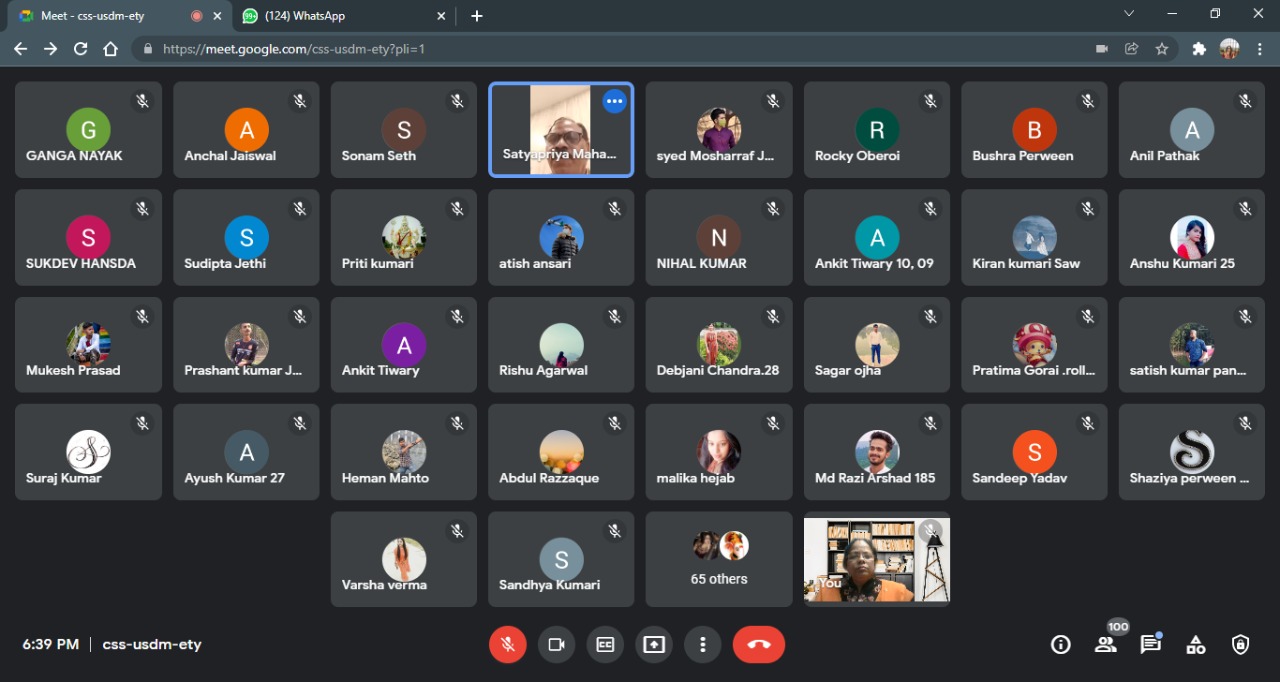Open Chrome three-dot menu

[1259, 48]
